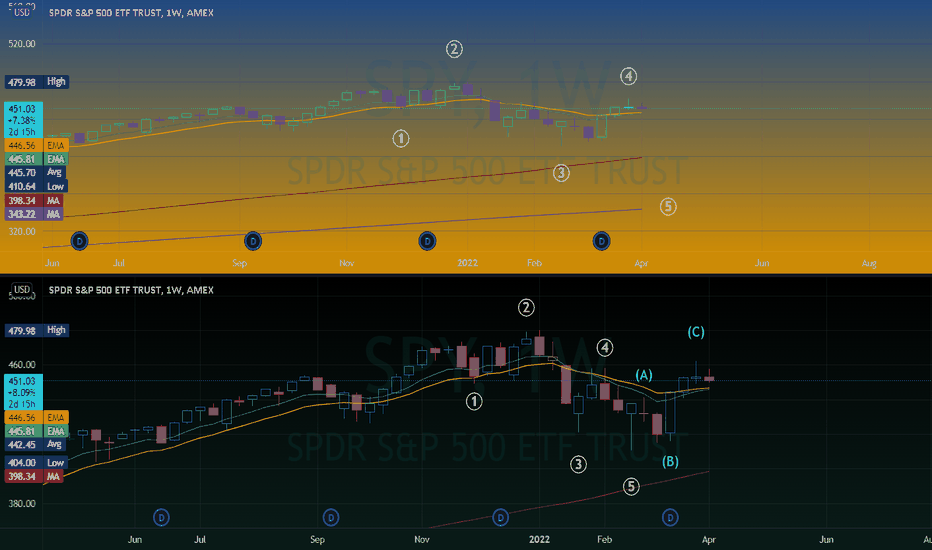
Task: Select wave label 4 in upper chart
Action: pos(629,76)
